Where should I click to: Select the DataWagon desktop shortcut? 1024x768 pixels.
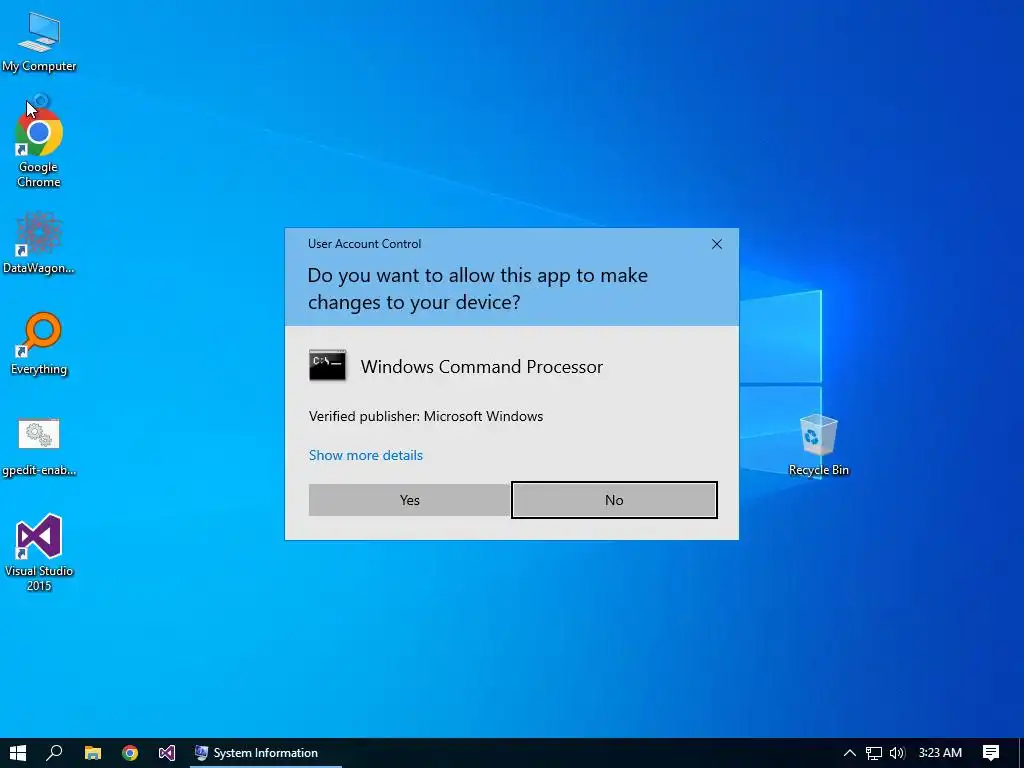[x=39, y=243]
